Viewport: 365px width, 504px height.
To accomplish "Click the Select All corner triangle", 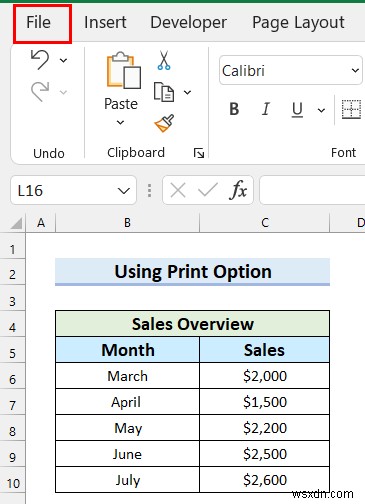I will pyautogui.click(x=15, y=223).
